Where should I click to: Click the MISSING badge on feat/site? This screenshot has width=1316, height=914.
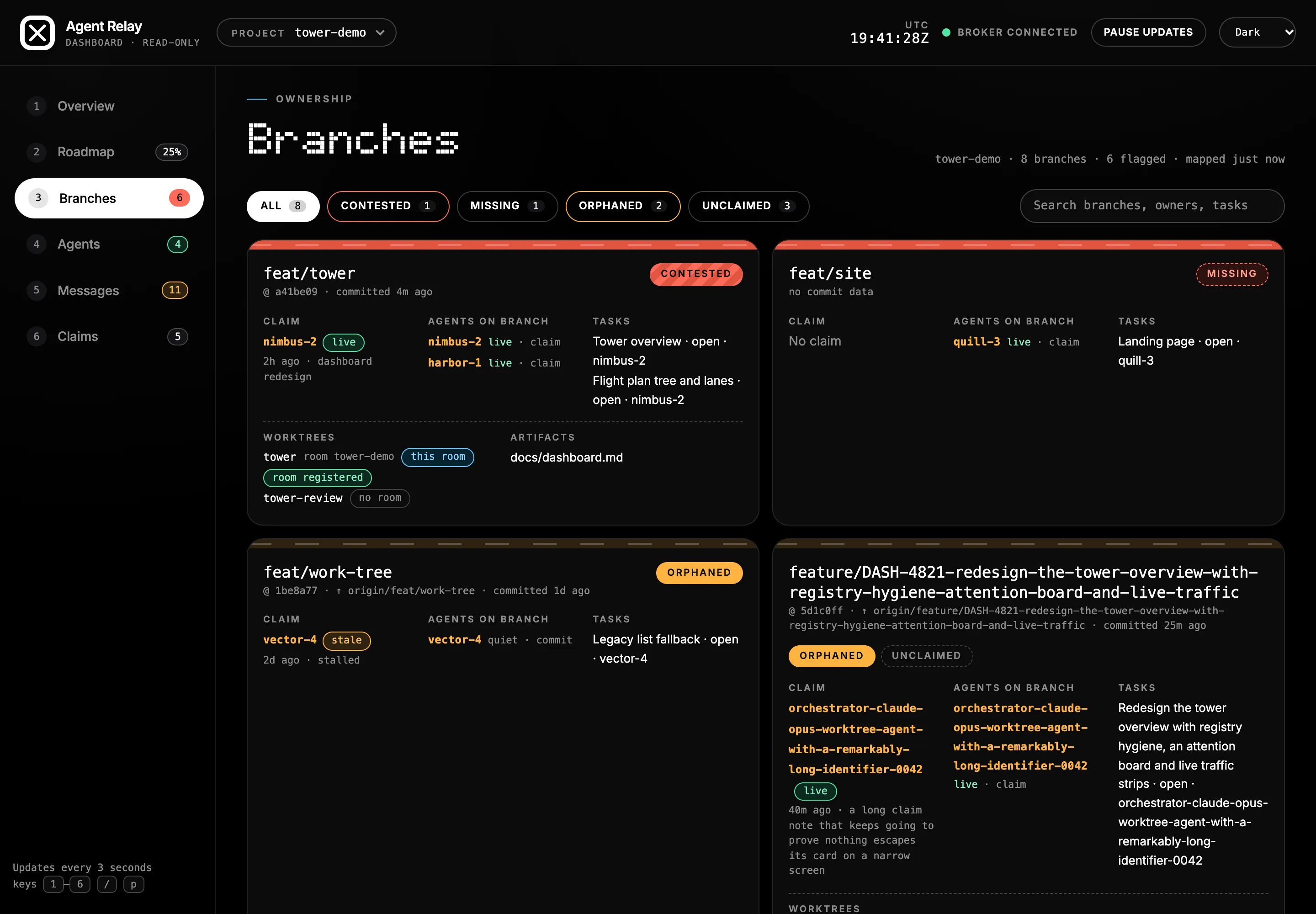point(1232,274)
